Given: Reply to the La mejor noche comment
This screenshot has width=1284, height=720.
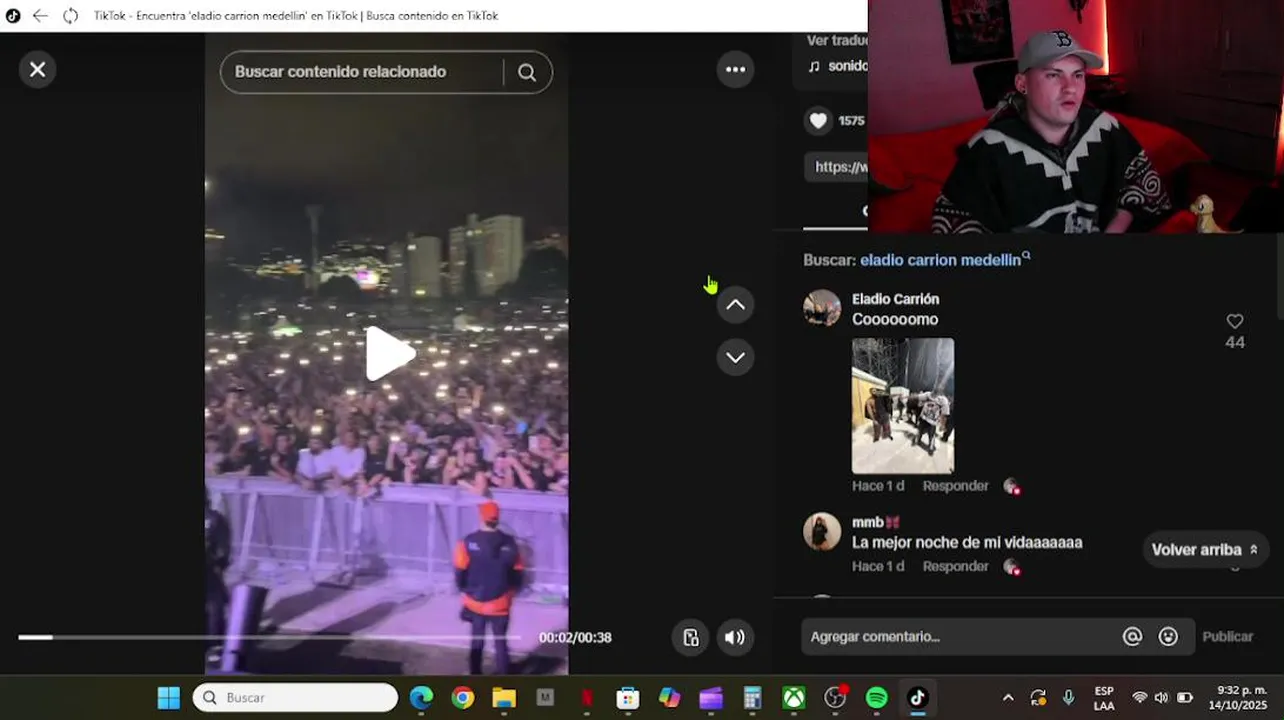Looking at the screenshot, I should click(x=955, y=566).
